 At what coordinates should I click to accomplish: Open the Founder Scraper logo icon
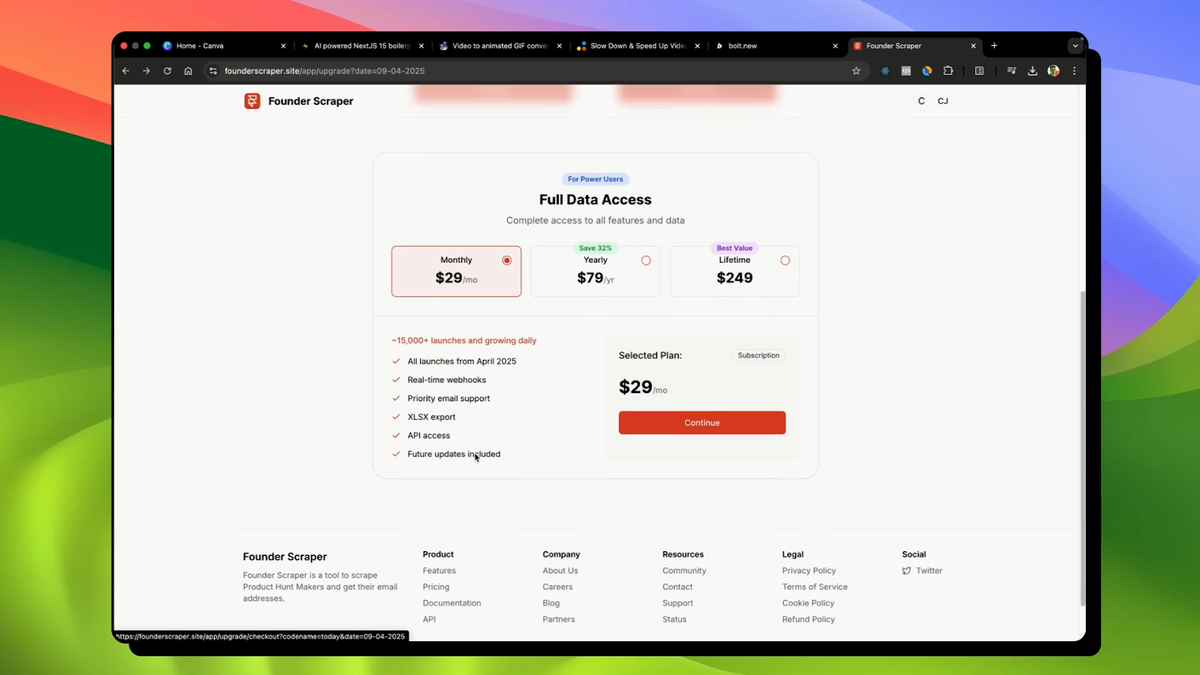pyautogui.click(x=252, y=100)
